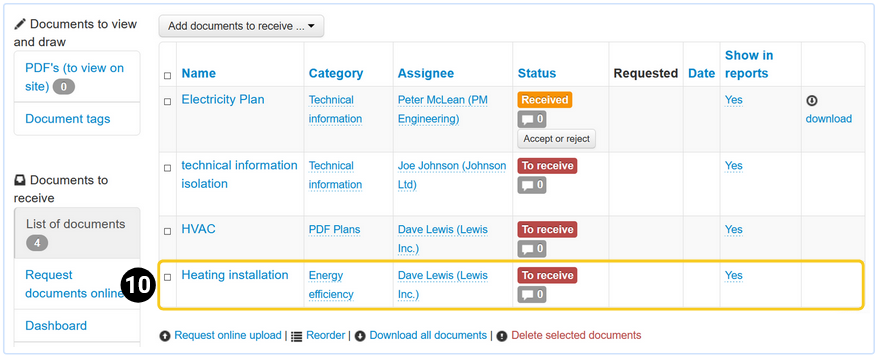Viewport: 879px width, 362px height.
Task: Open Request documents online in sidebar
Action: click(77, 284)
